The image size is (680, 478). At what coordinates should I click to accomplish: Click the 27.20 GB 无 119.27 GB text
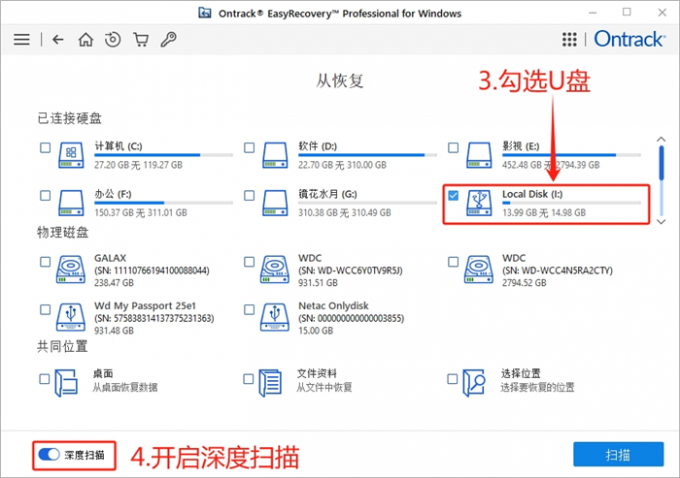[138, 165]
